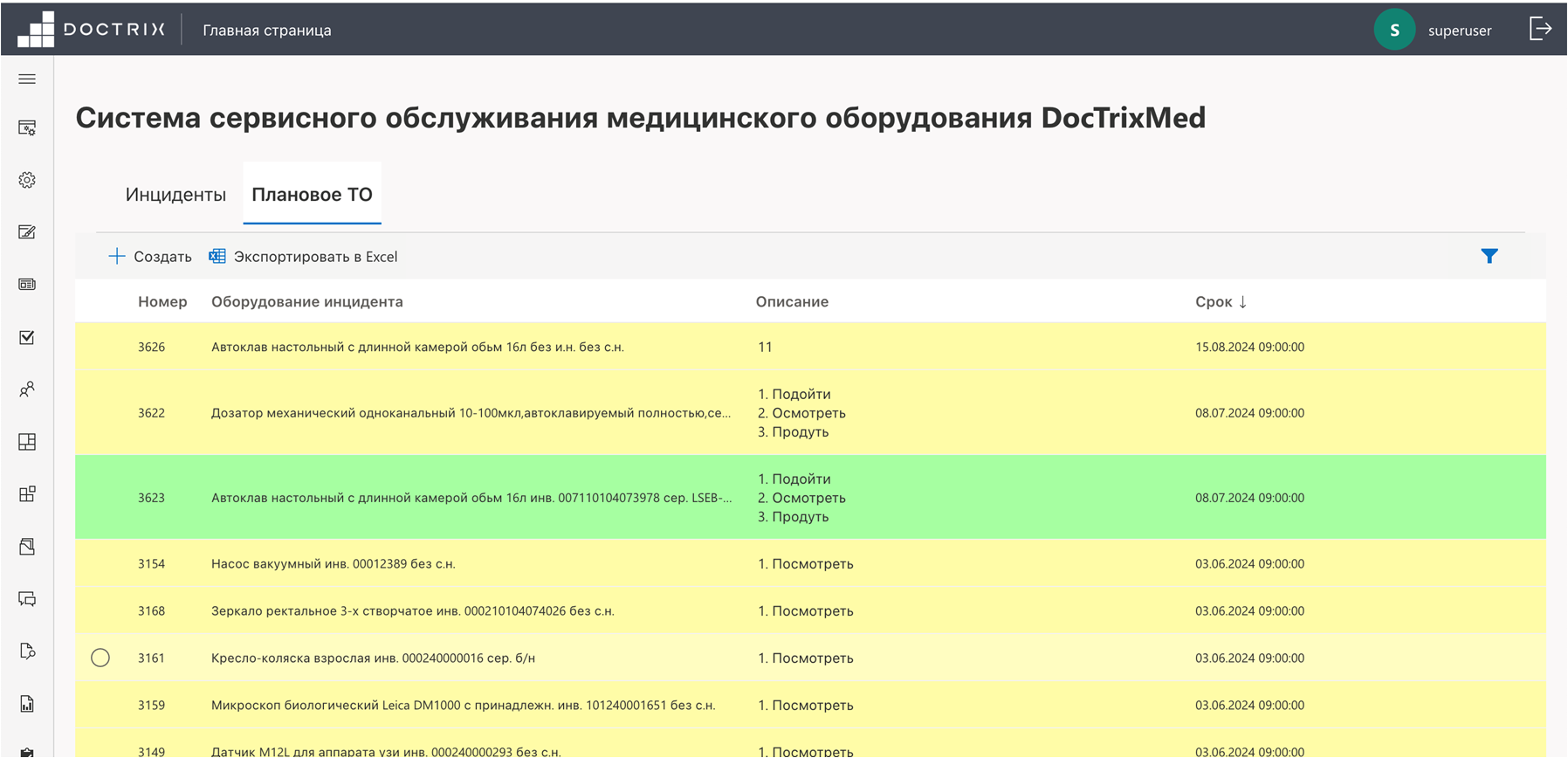Click the document search sidebar icon
Viewport: 1568px width, 758px height.
27,651
